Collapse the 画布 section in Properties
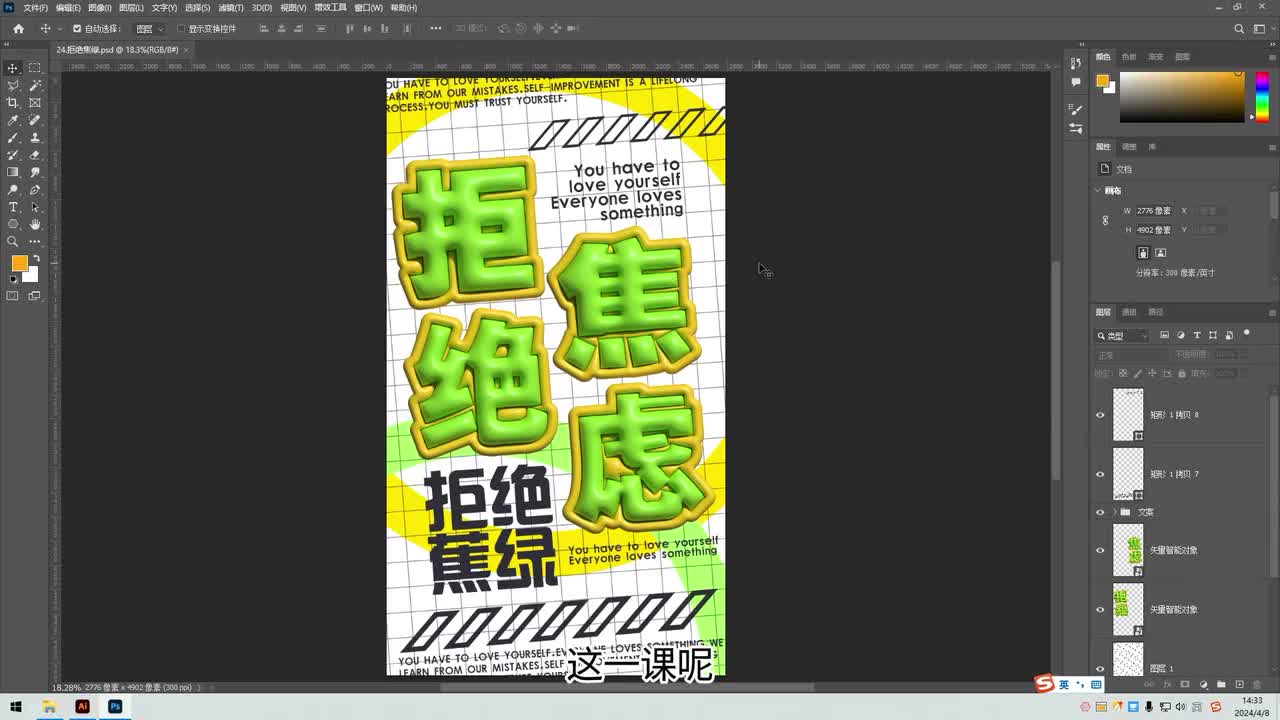This screenshot has height=720, width=1280. click(x=1098, y=190)
